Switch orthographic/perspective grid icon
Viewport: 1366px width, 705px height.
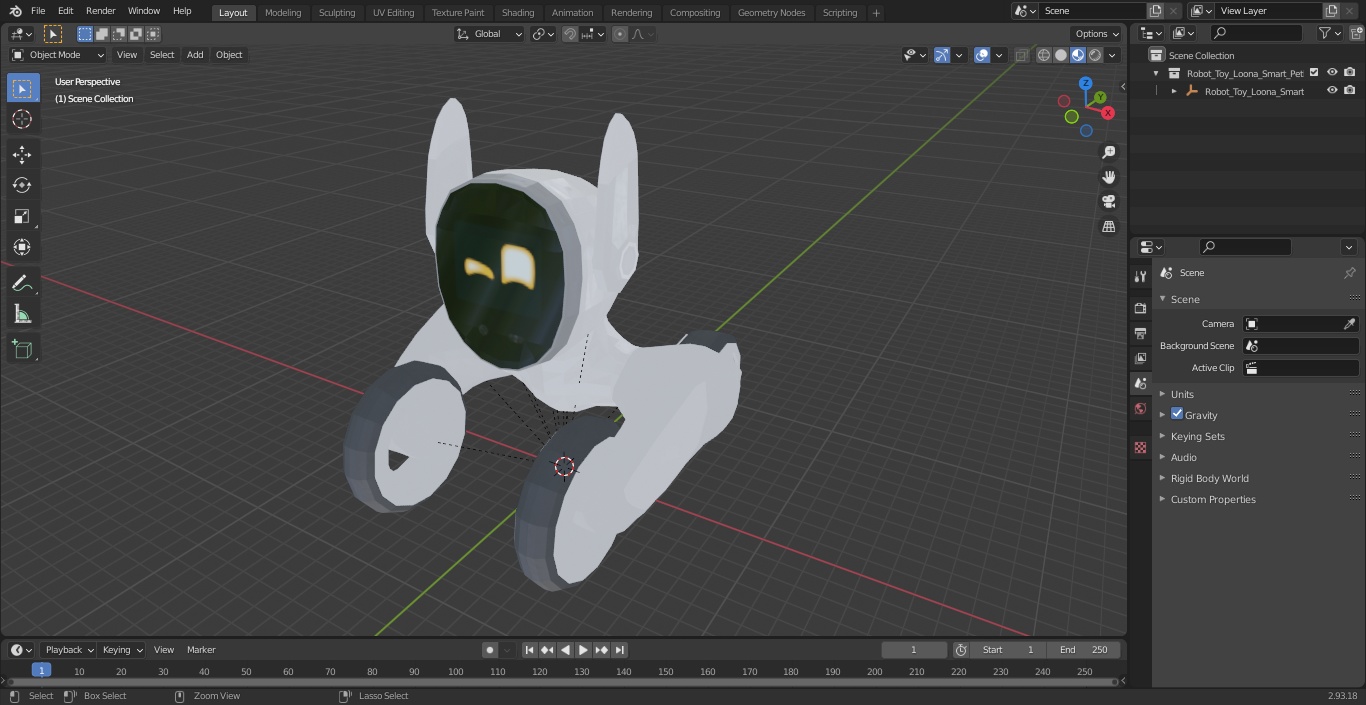(1108, 227)
